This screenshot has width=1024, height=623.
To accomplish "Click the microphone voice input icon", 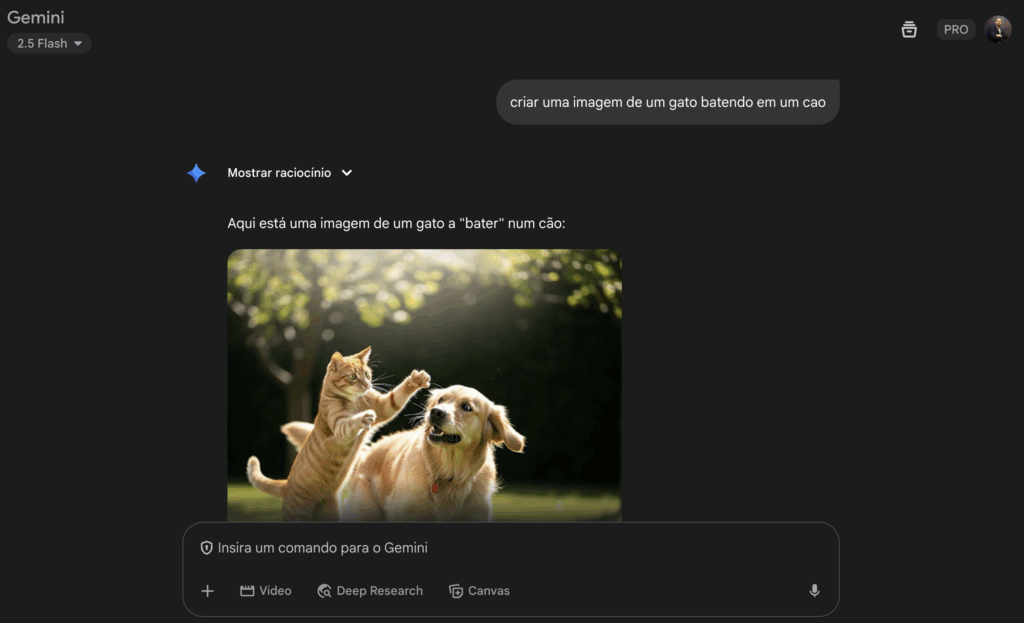I will [x=814, y=591].
